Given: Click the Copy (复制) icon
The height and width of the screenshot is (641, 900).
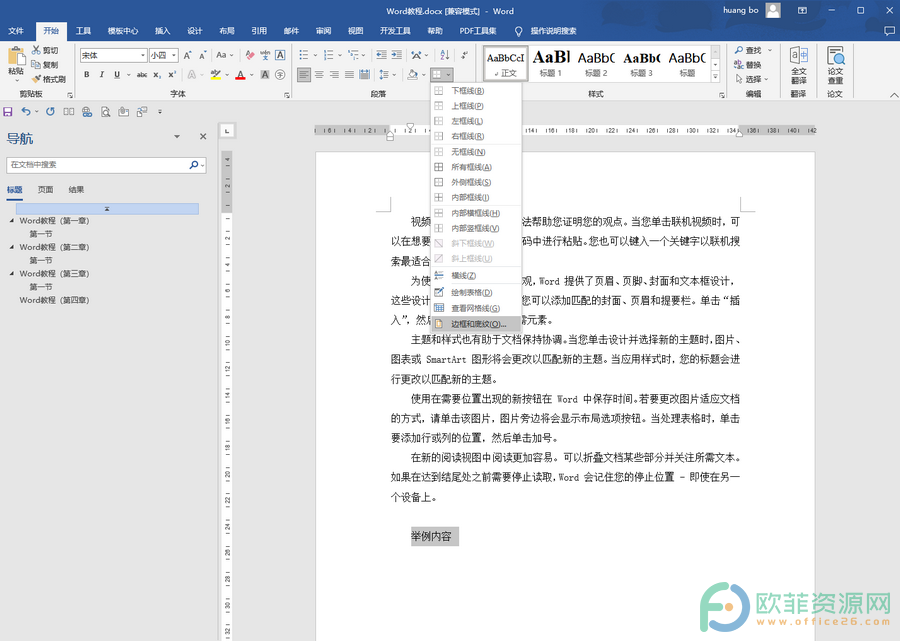Looking at the screenshot, I should click(36, 64).
